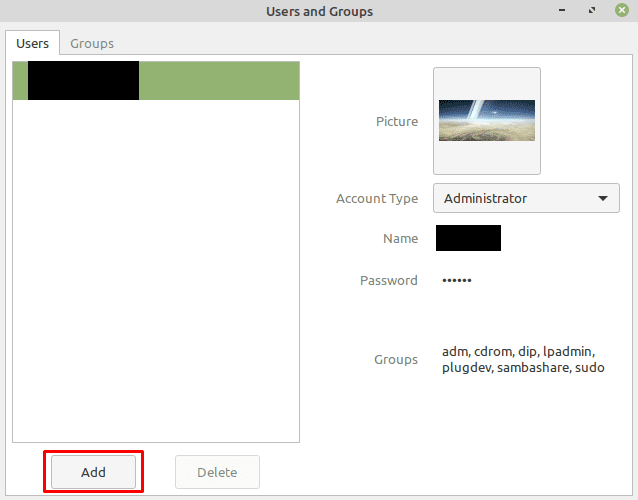The height and width of the screenshot is (500, 638).
Task: Click the Delete user button
Action: [x=217, y=472]
